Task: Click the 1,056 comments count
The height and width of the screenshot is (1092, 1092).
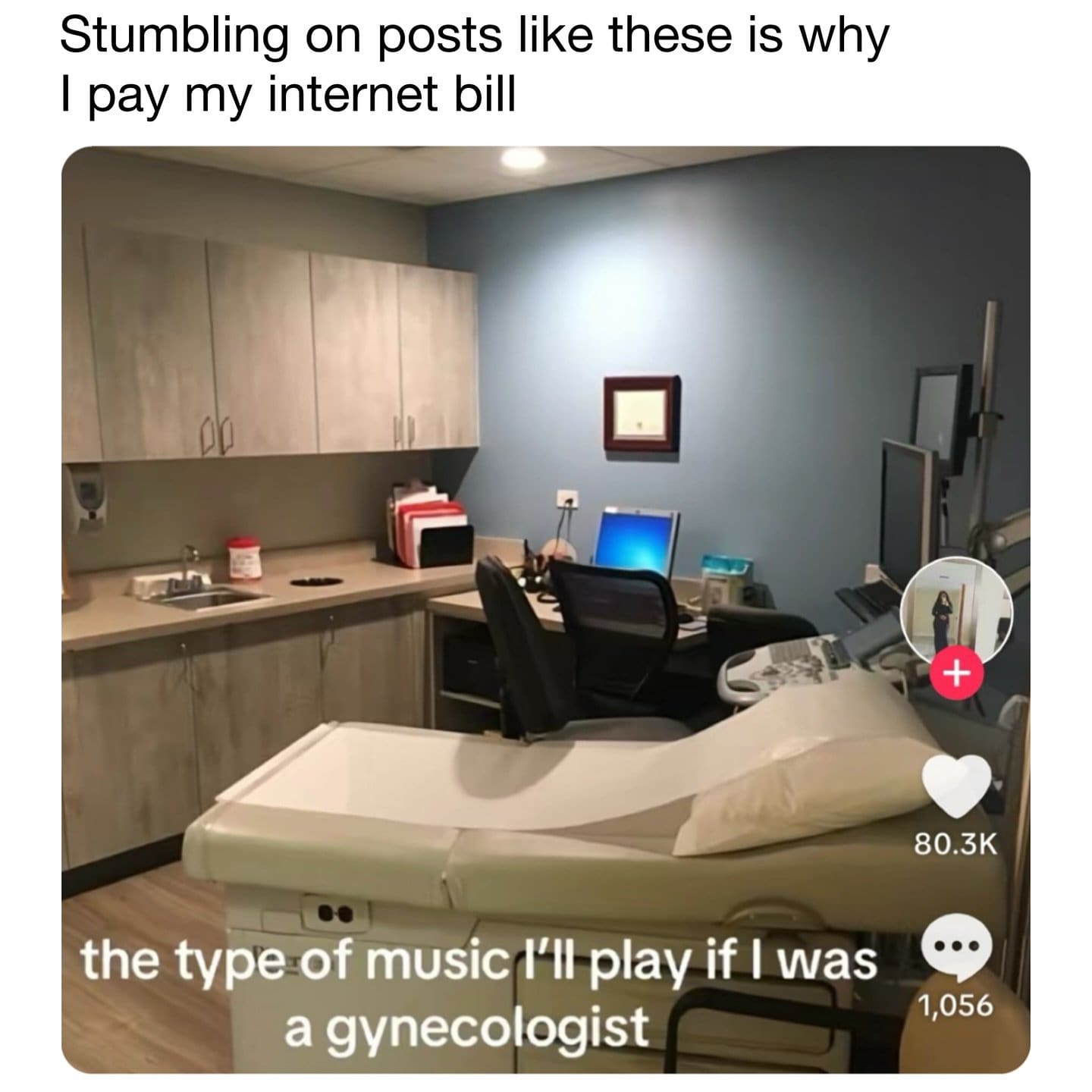Action: pyautogui.click(x=955, y=1005)
